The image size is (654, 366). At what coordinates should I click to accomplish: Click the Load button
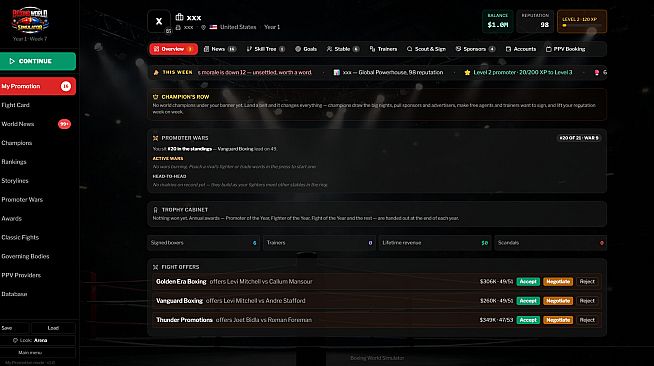[x=53, y=328]
